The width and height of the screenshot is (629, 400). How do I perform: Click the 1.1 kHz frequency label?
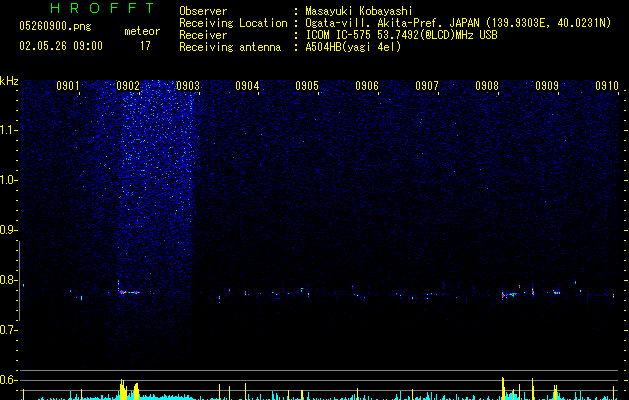[x=9, y=130]
